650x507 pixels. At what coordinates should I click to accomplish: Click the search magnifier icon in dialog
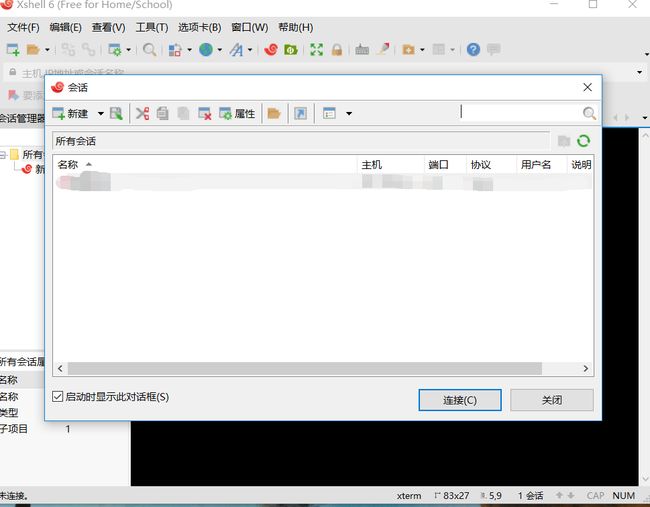click(589, 113)
